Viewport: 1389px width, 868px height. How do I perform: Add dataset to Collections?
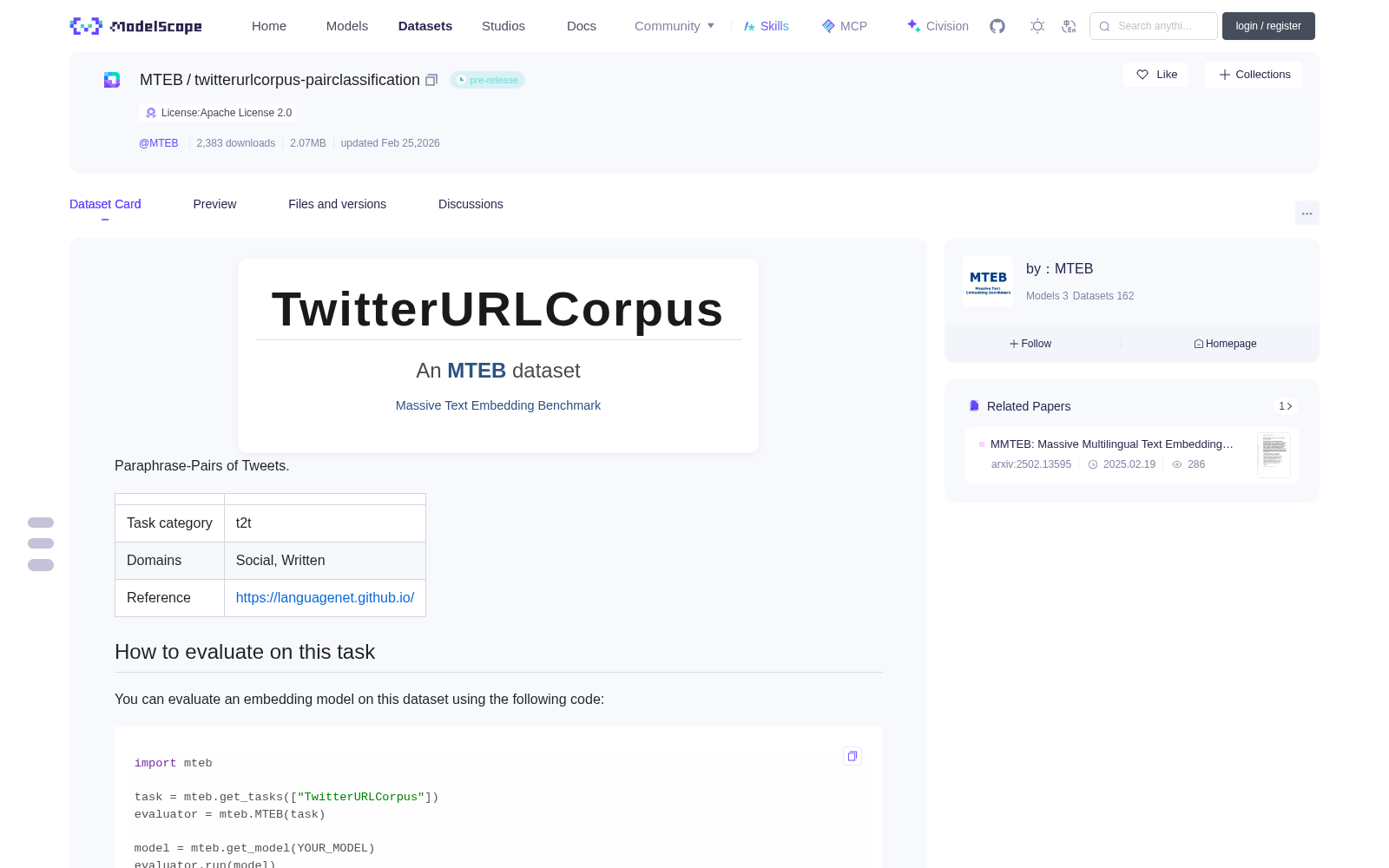pyautogui.click(x=1254, y=75)
